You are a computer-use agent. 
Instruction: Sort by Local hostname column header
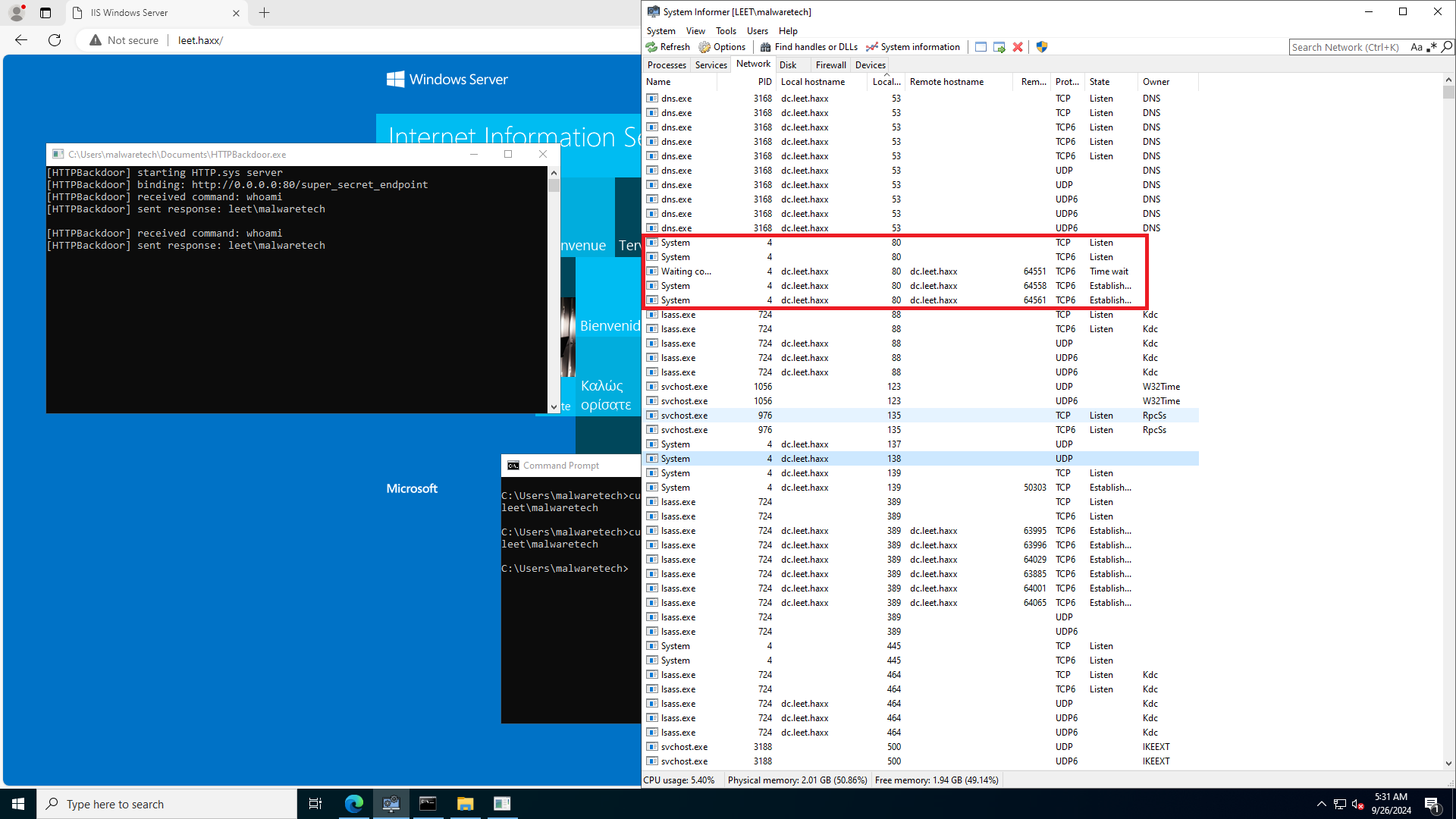click(x=821, y=82)
